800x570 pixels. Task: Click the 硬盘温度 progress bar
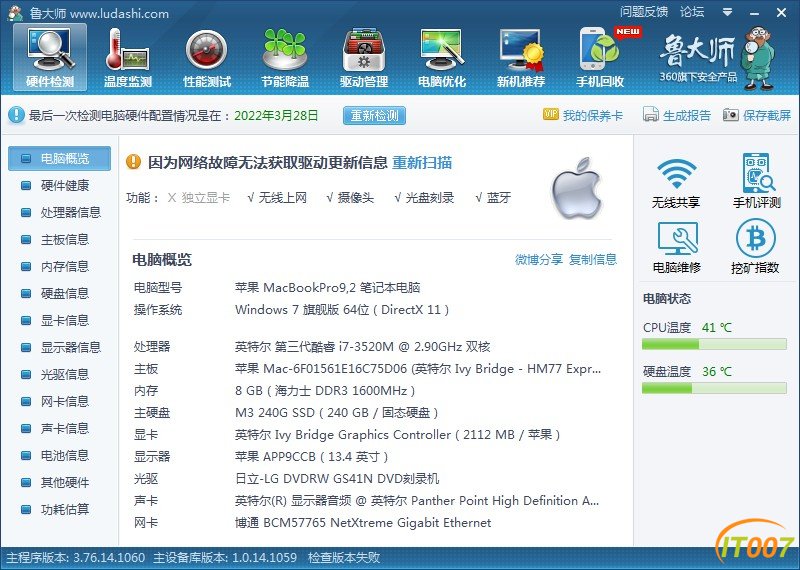(x=714, y=389)
